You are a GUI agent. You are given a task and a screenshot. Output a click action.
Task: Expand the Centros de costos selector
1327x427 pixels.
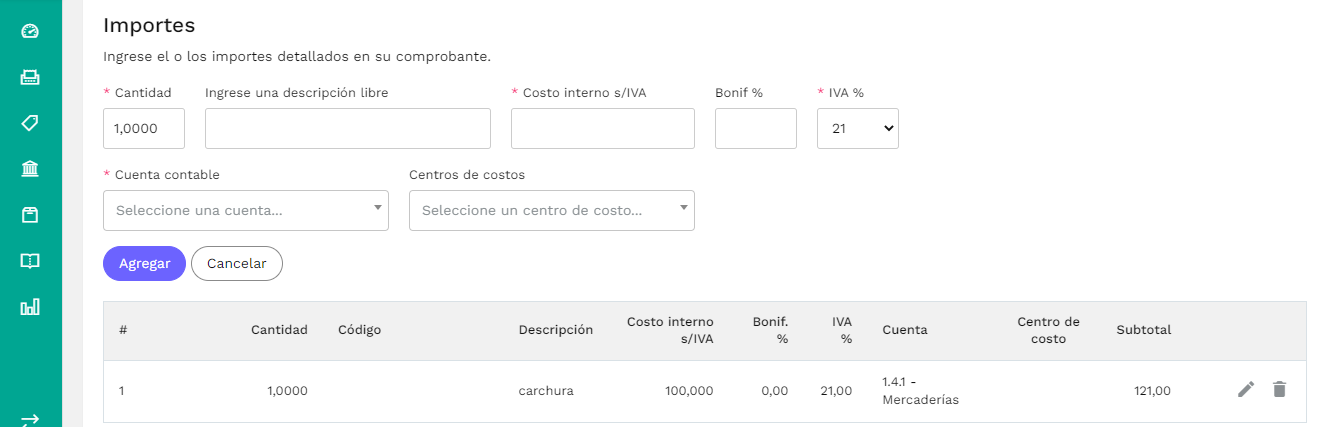click(x=551, y=210)
